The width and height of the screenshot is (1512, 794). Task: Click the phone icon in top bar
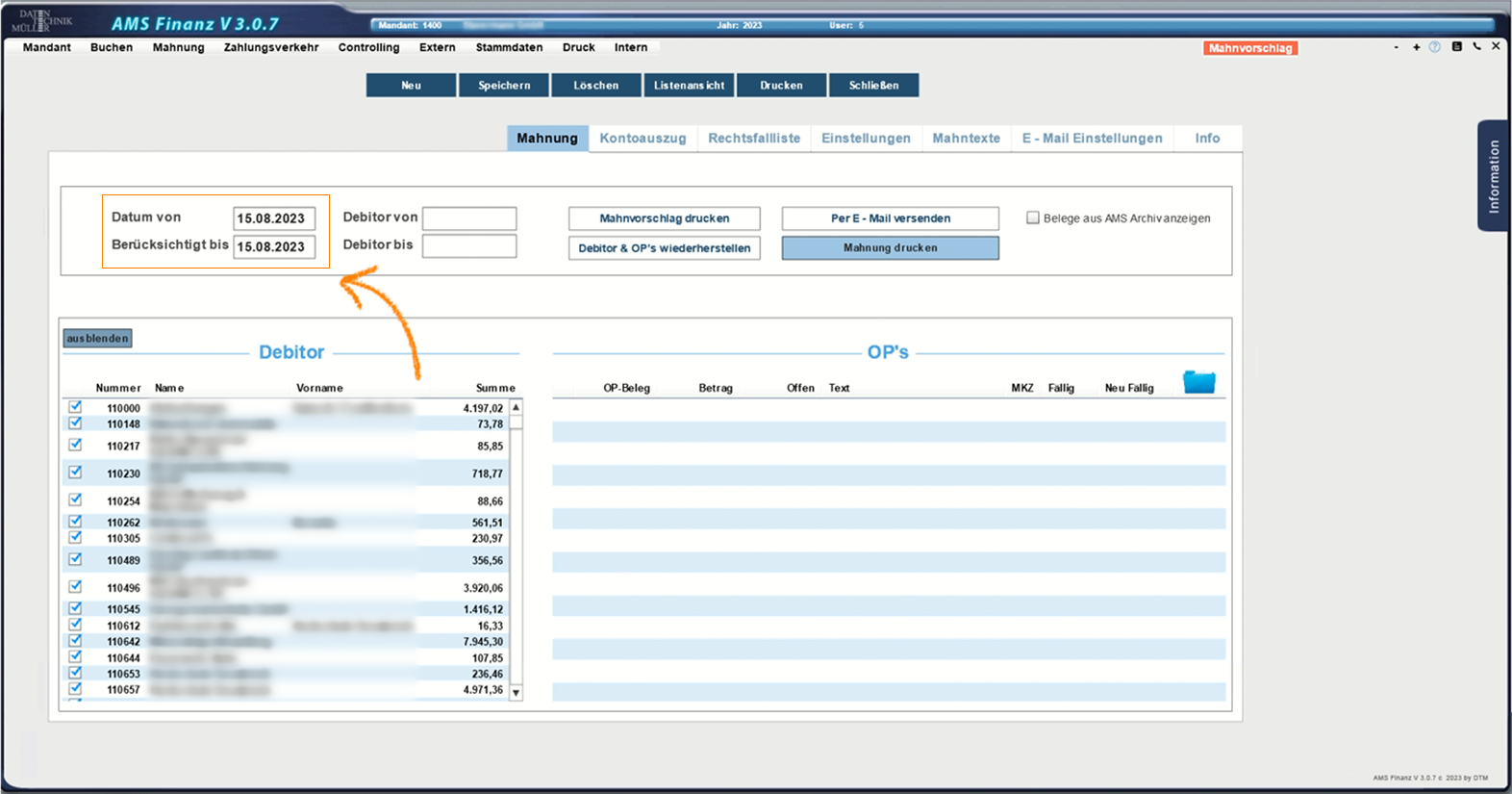1476,46
